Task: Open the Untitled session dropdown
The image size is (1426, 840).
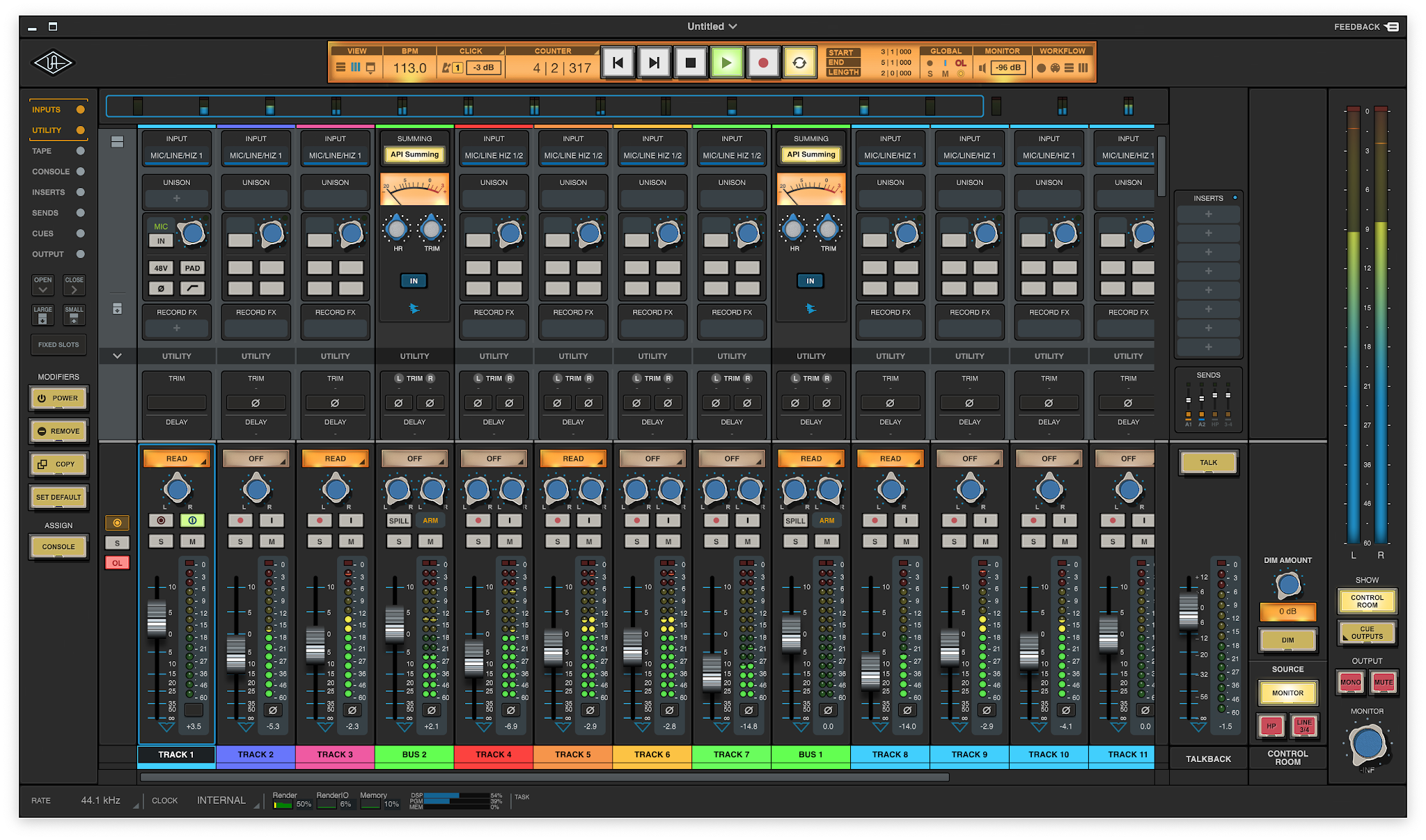Action: 712,26
